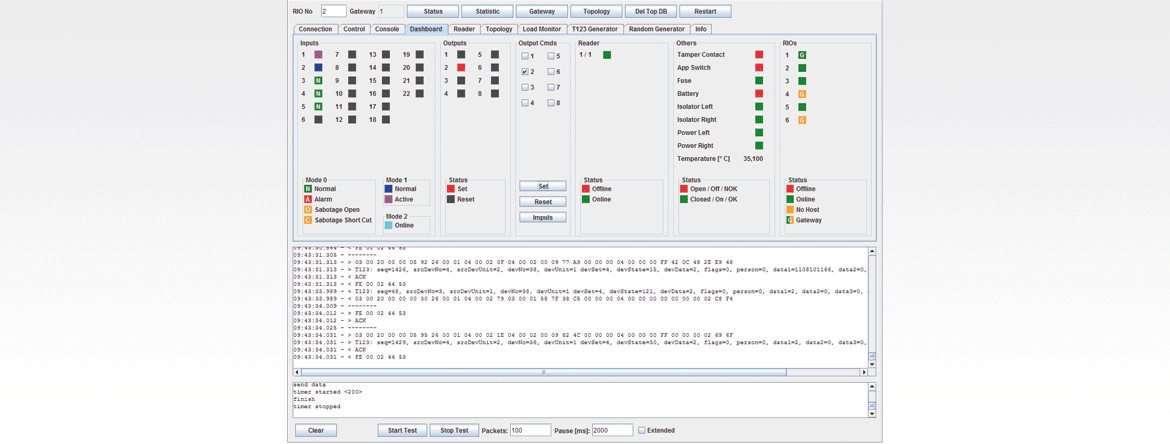1170x444 pixels.
Task: Click the Input 1 active status indicator
Action: [x=318, y=54]
